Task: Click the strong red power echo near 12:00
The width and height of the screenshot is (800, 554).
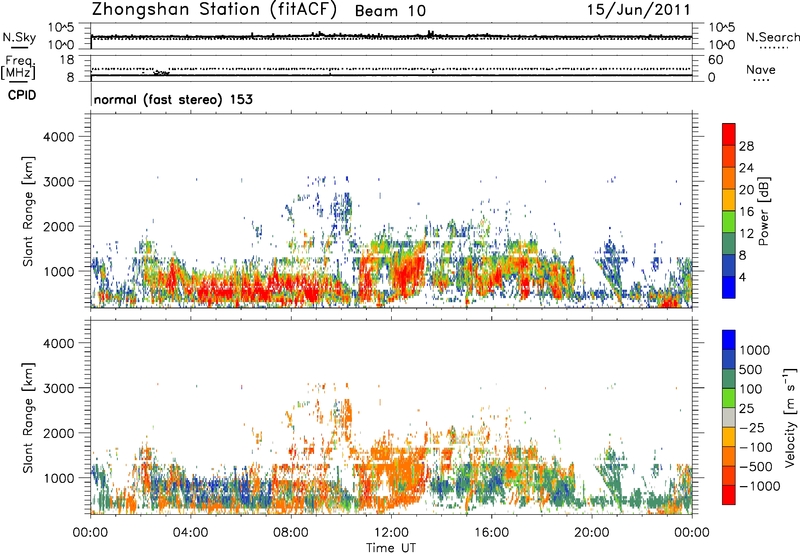Action: tap(406, 278)
